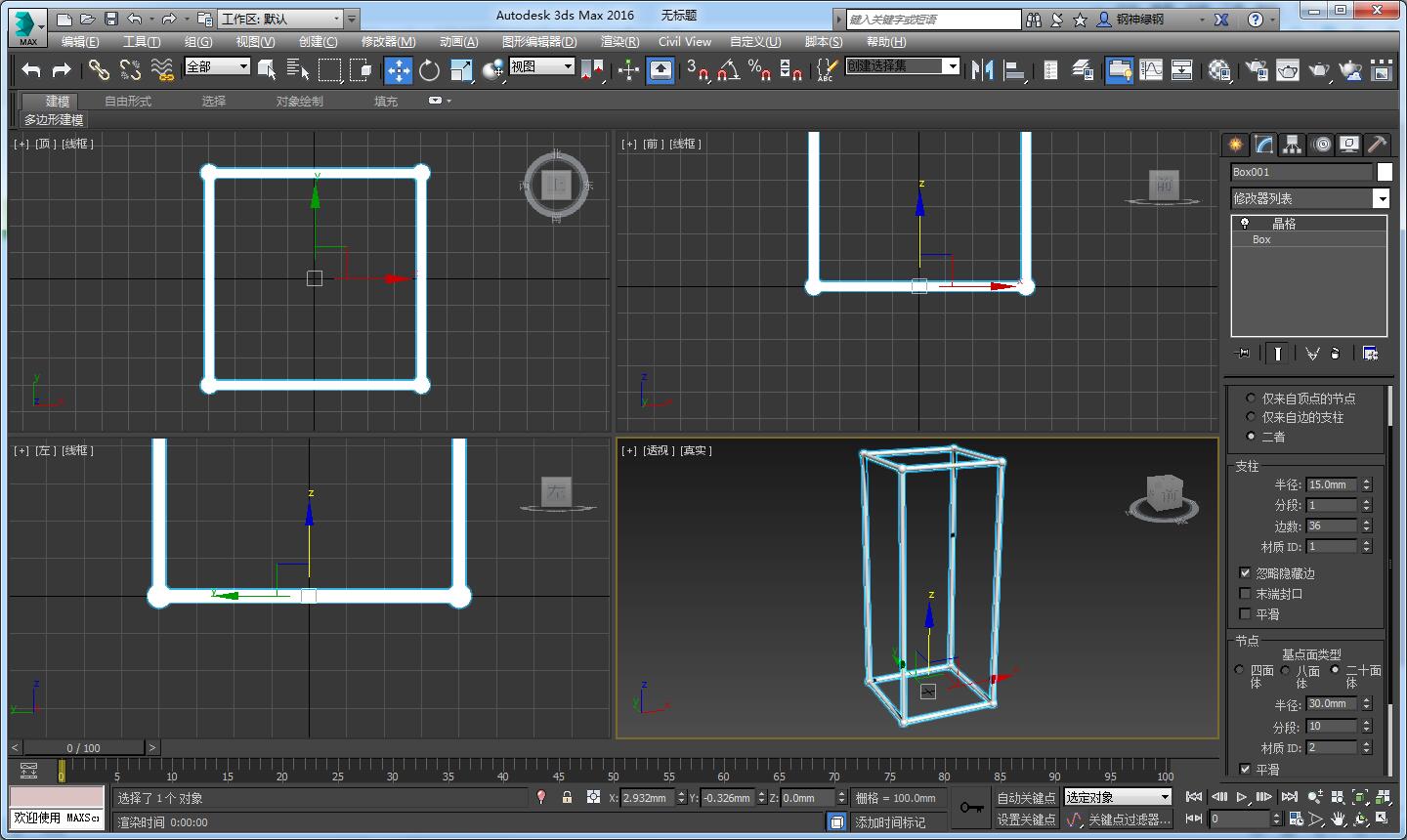Open the 图形编辑器(D) menu
The image size is (1407, 840).
tap(539, 41)
